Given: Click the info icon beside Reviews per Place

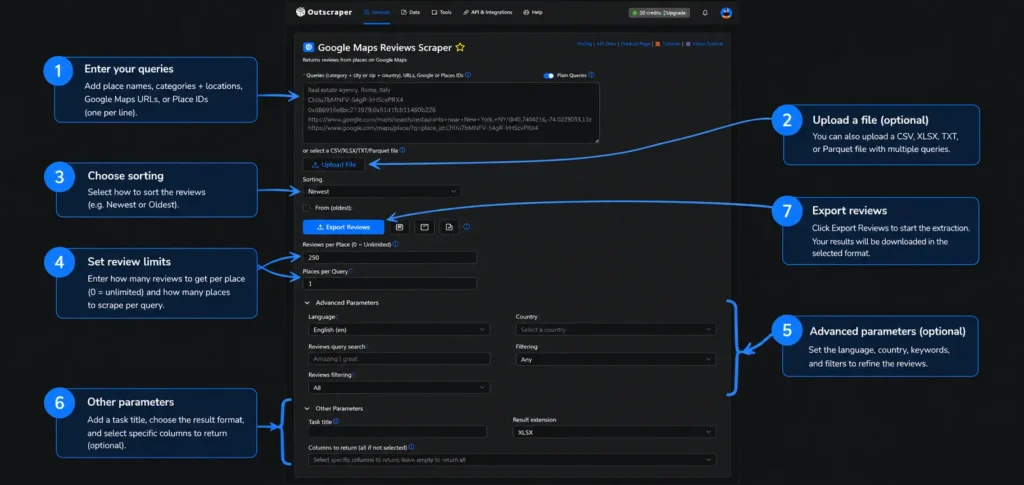Looking at the screenshot, I should pos(396,244).
